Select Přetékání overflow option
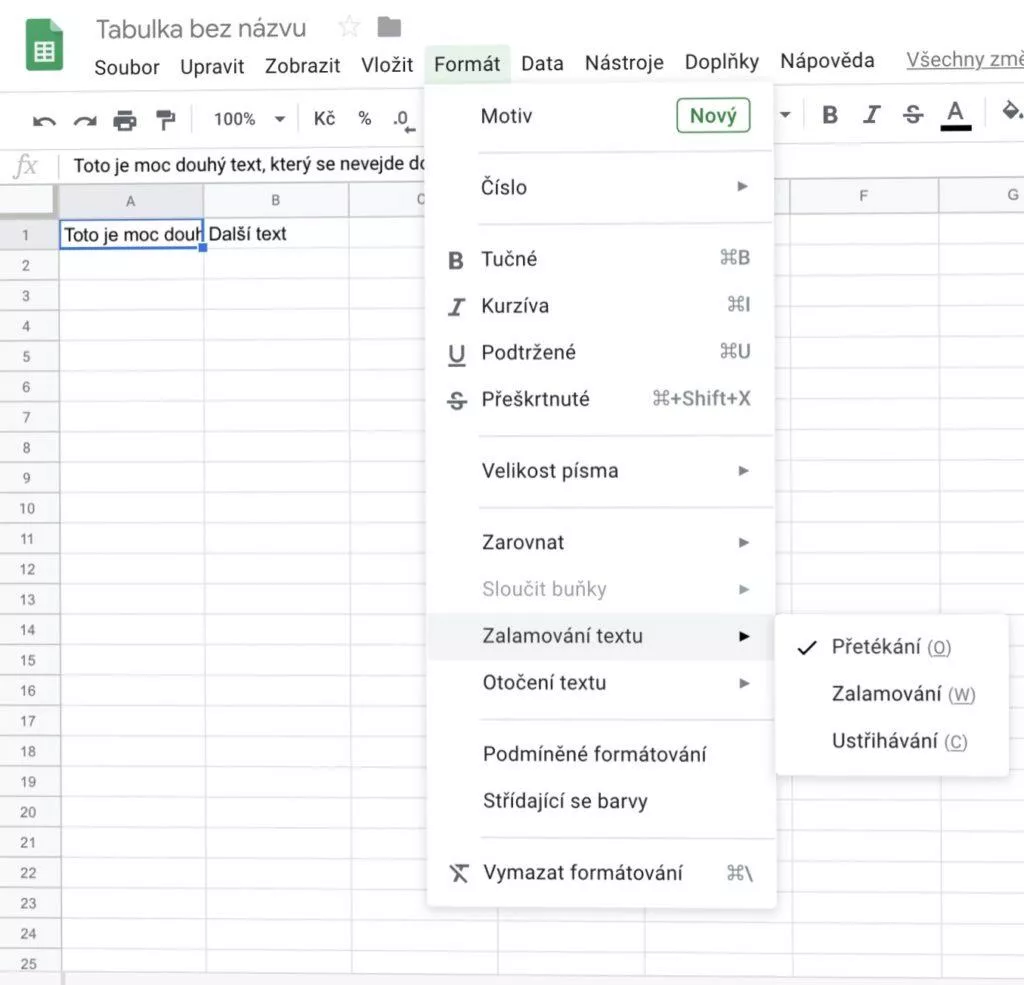 (891, 647)
